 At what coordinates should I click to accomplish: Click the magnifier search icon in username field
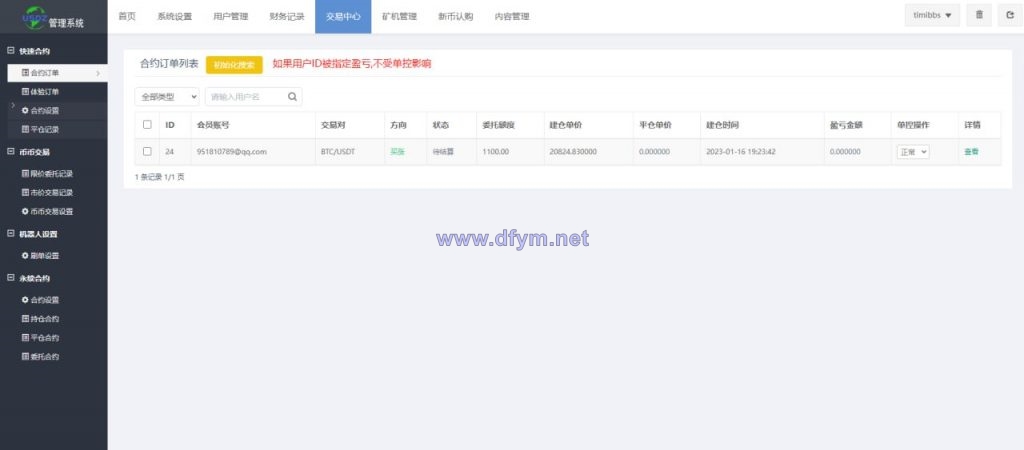click(x=293, y=97)
